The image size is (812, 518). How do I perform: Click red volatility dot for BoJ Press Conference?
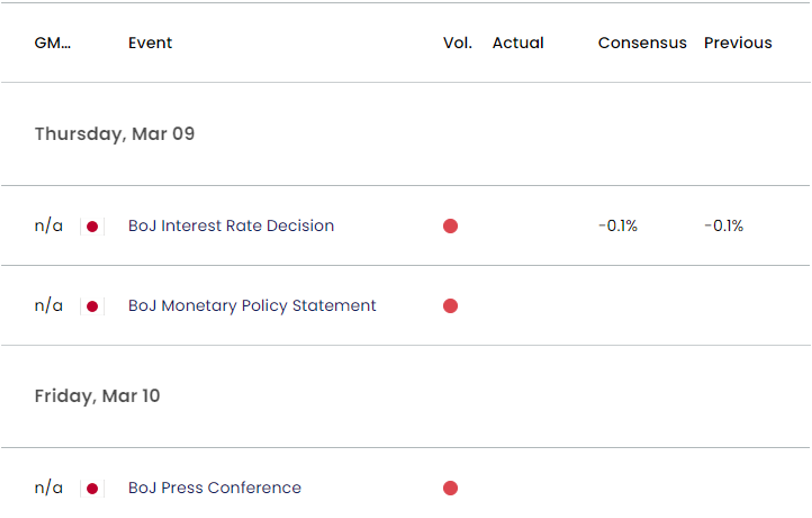450,488
